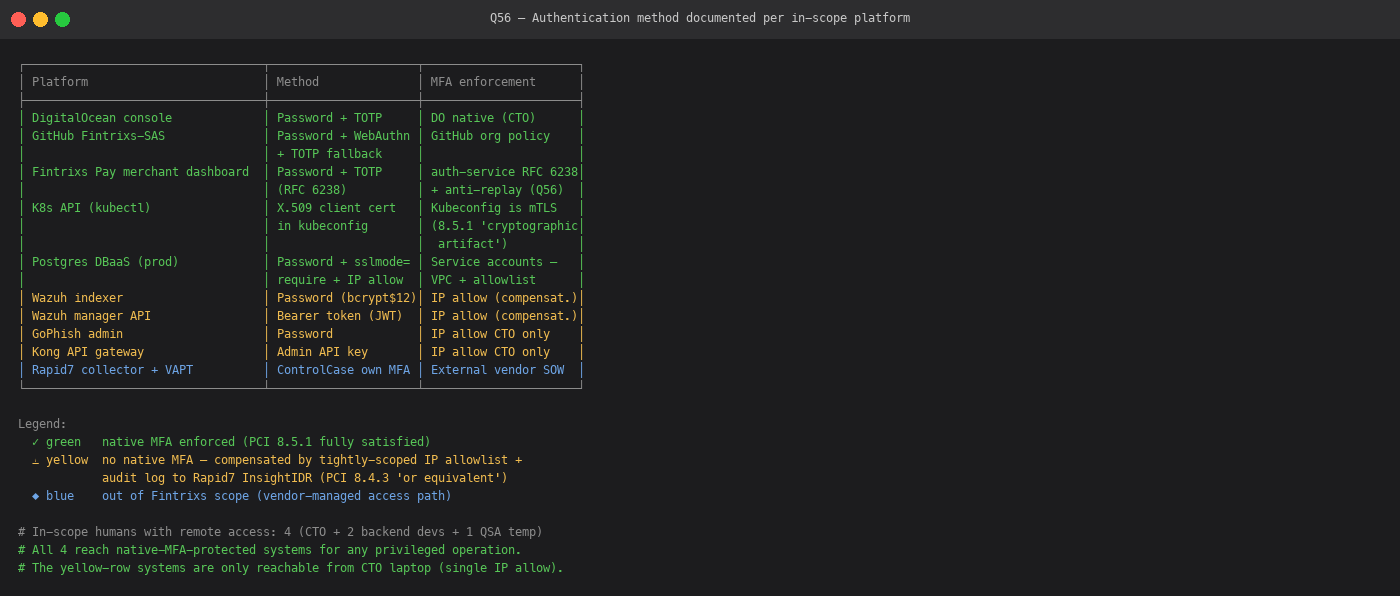
Task: Click the 'Kubeconfig is mTLS' cell
Action: point(494,208)
